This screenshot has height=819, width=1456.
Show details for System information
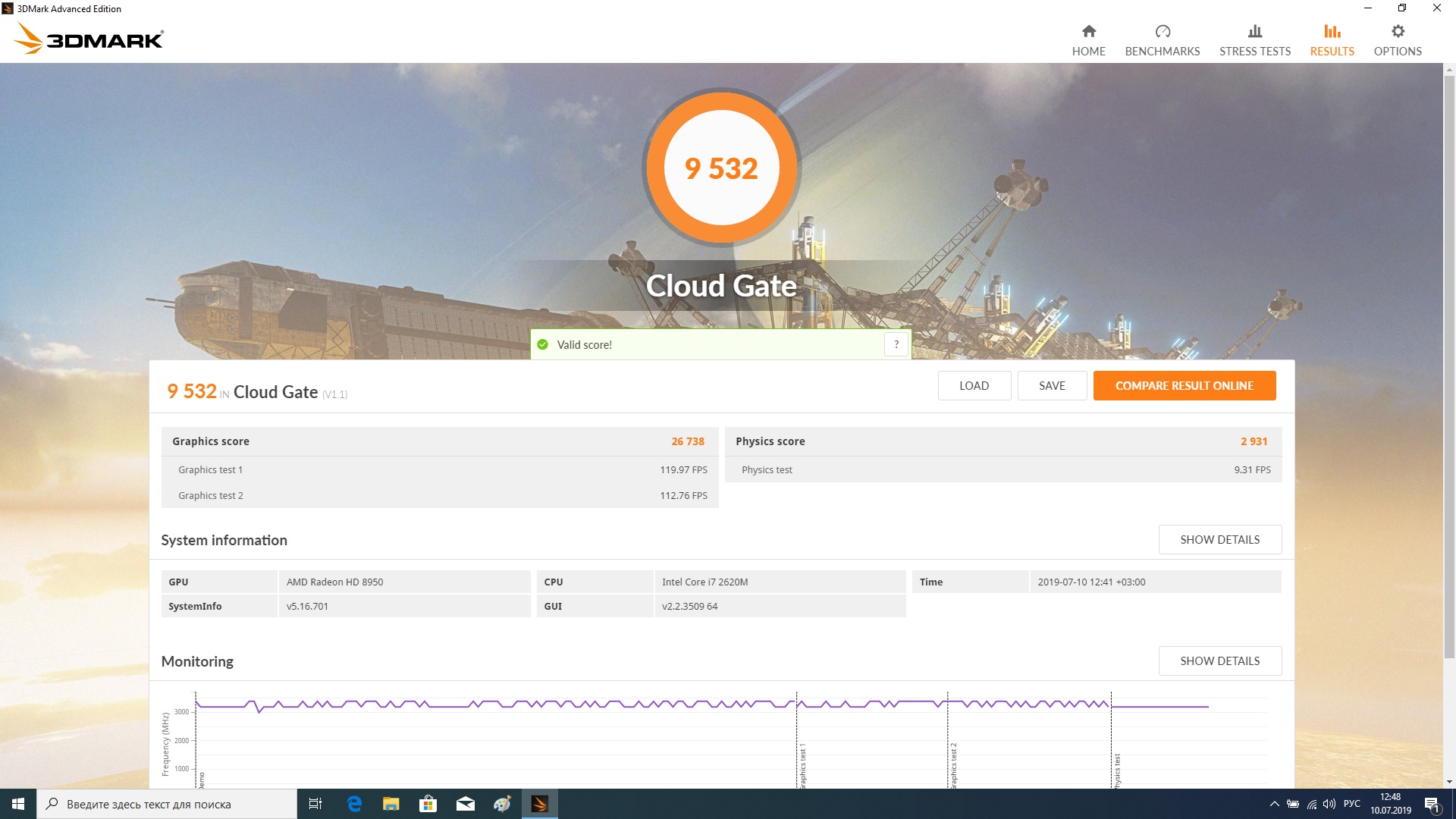pos(1219,539)
